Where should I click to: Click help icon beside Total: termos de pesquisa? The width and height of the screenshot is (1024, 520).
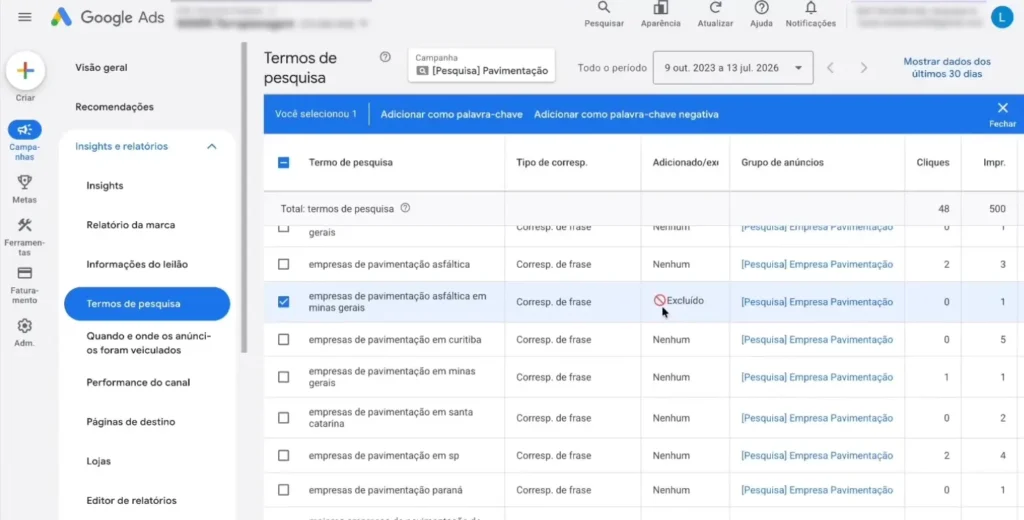click(405, 208)
